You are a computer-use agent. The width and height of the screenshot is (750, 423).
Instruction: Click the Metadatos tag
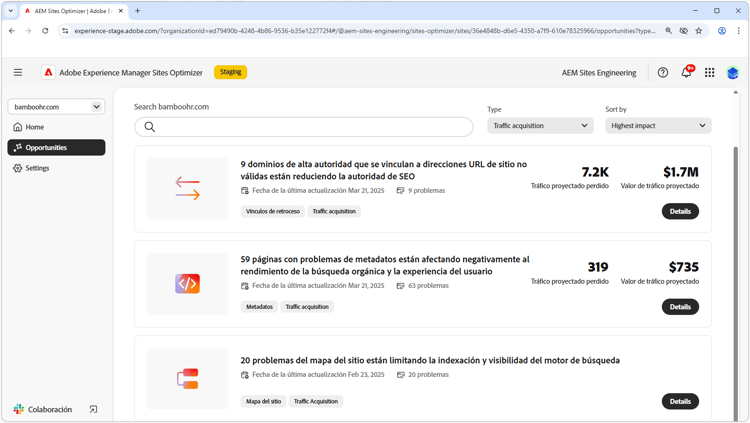[x=259, y=307]
